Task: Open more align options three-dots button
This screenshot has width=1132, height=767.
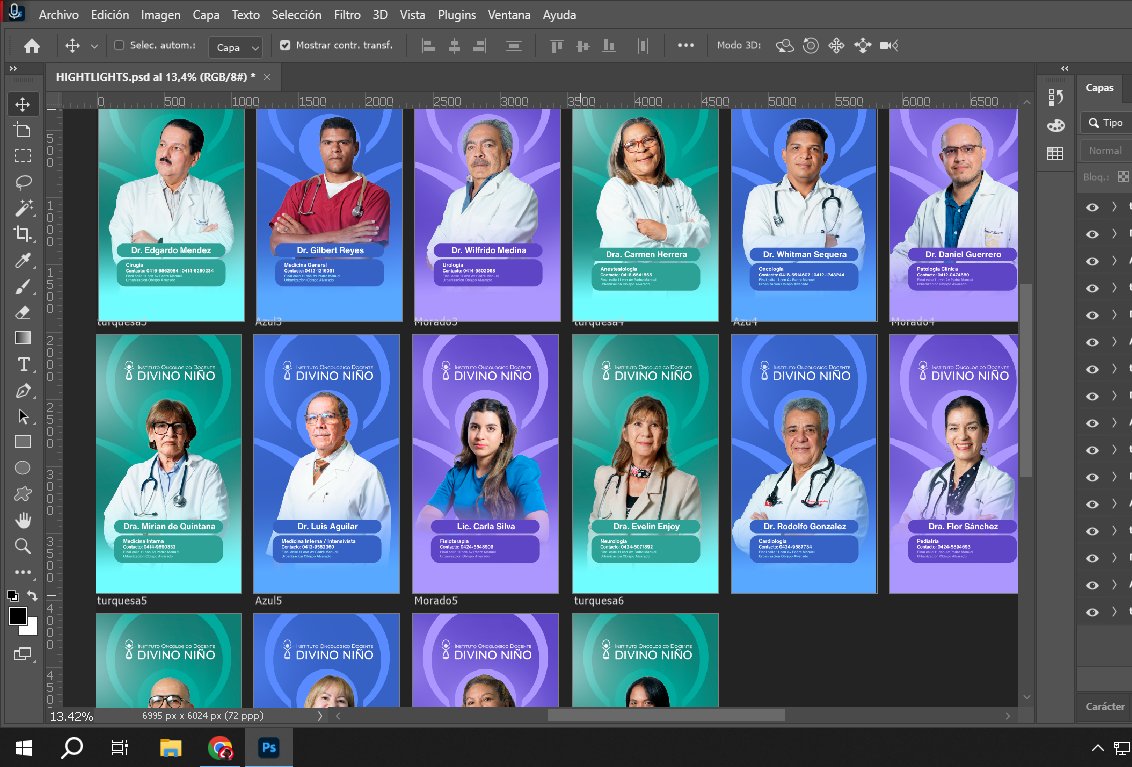Action: (x=685, y=46)
